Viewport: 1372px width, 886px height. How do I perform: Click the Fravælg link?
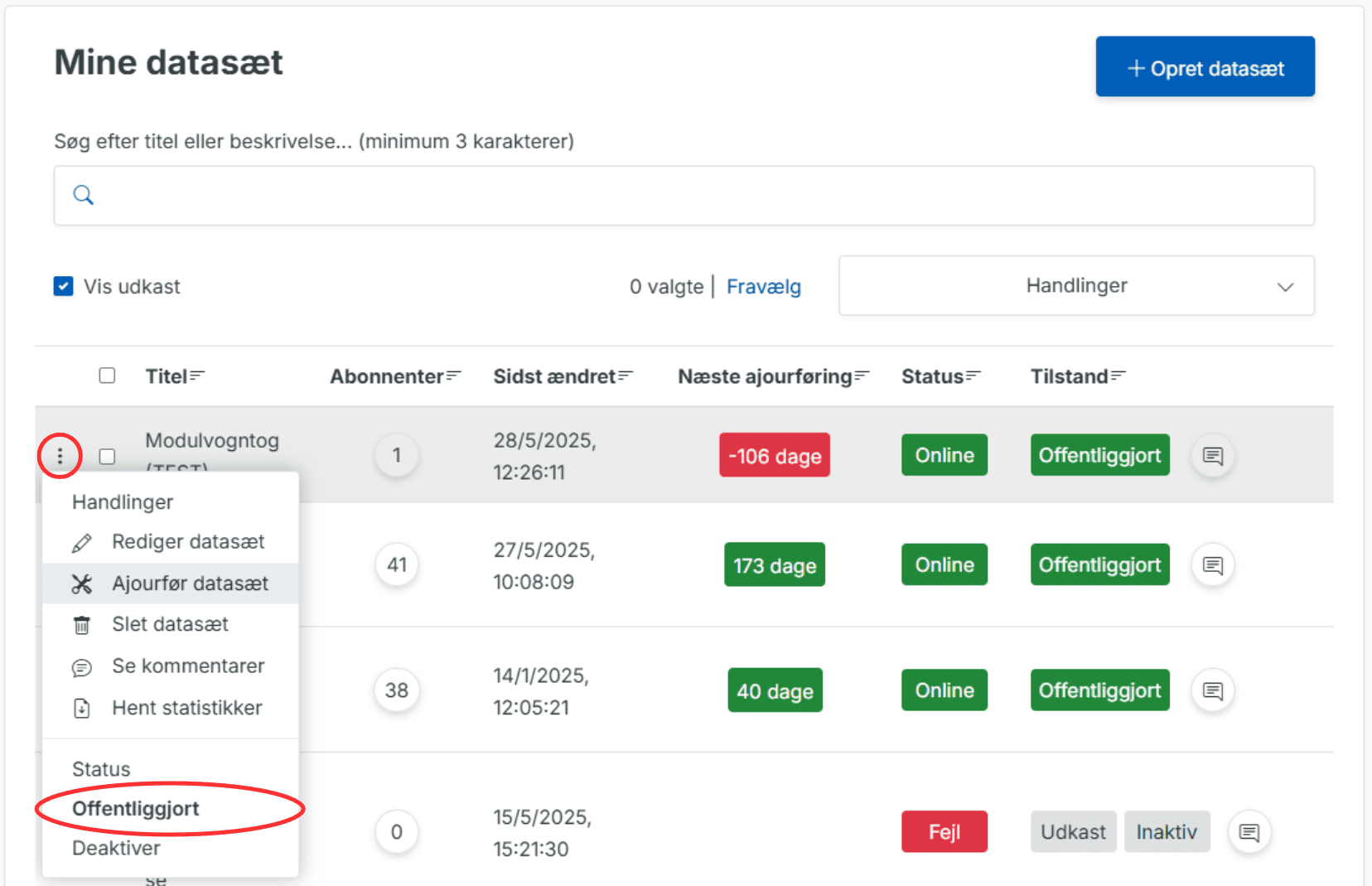764,287
